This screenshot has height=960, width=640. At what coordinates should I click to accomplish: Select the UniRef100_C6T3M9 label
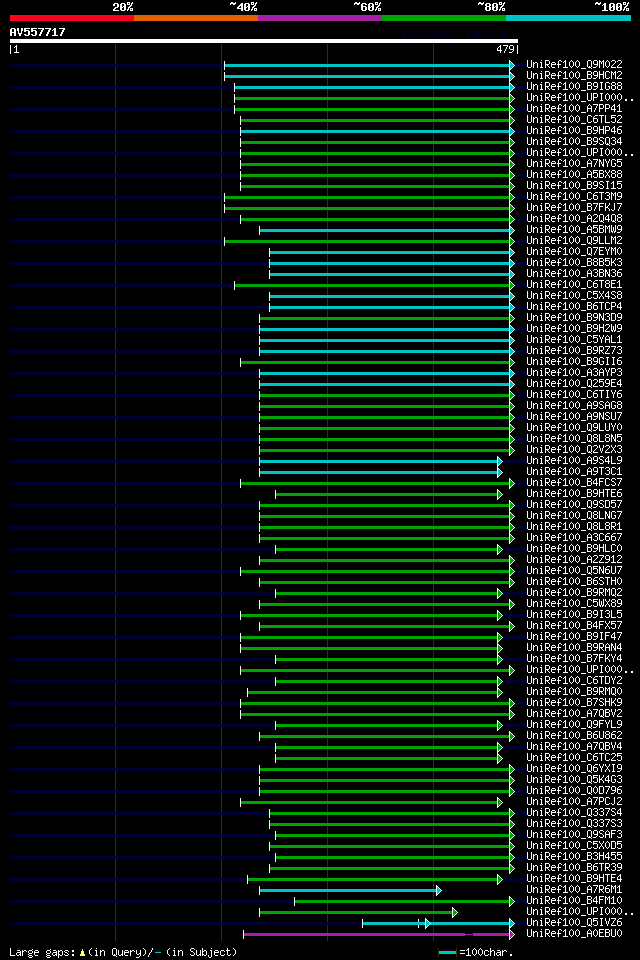[x=574, y=197]
